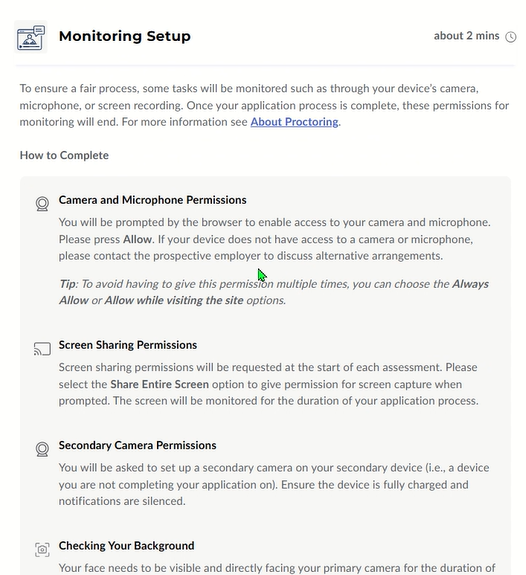526x575 pixels.
Task: Click the Monitoring Setup header icon
Action: (31, 37)
